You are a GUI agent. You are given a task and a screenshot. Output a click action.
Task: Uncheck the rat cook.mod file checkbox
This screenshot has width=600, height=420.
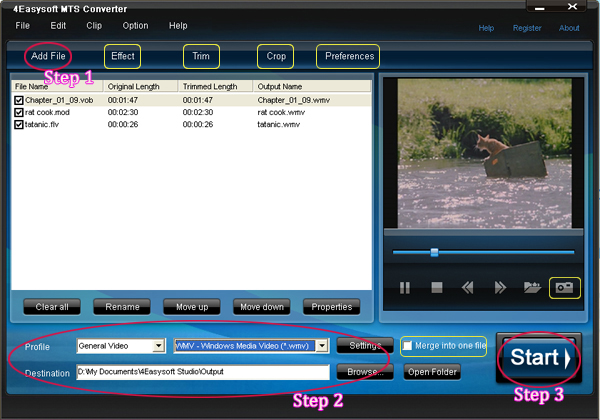click(x=19, y=112)
